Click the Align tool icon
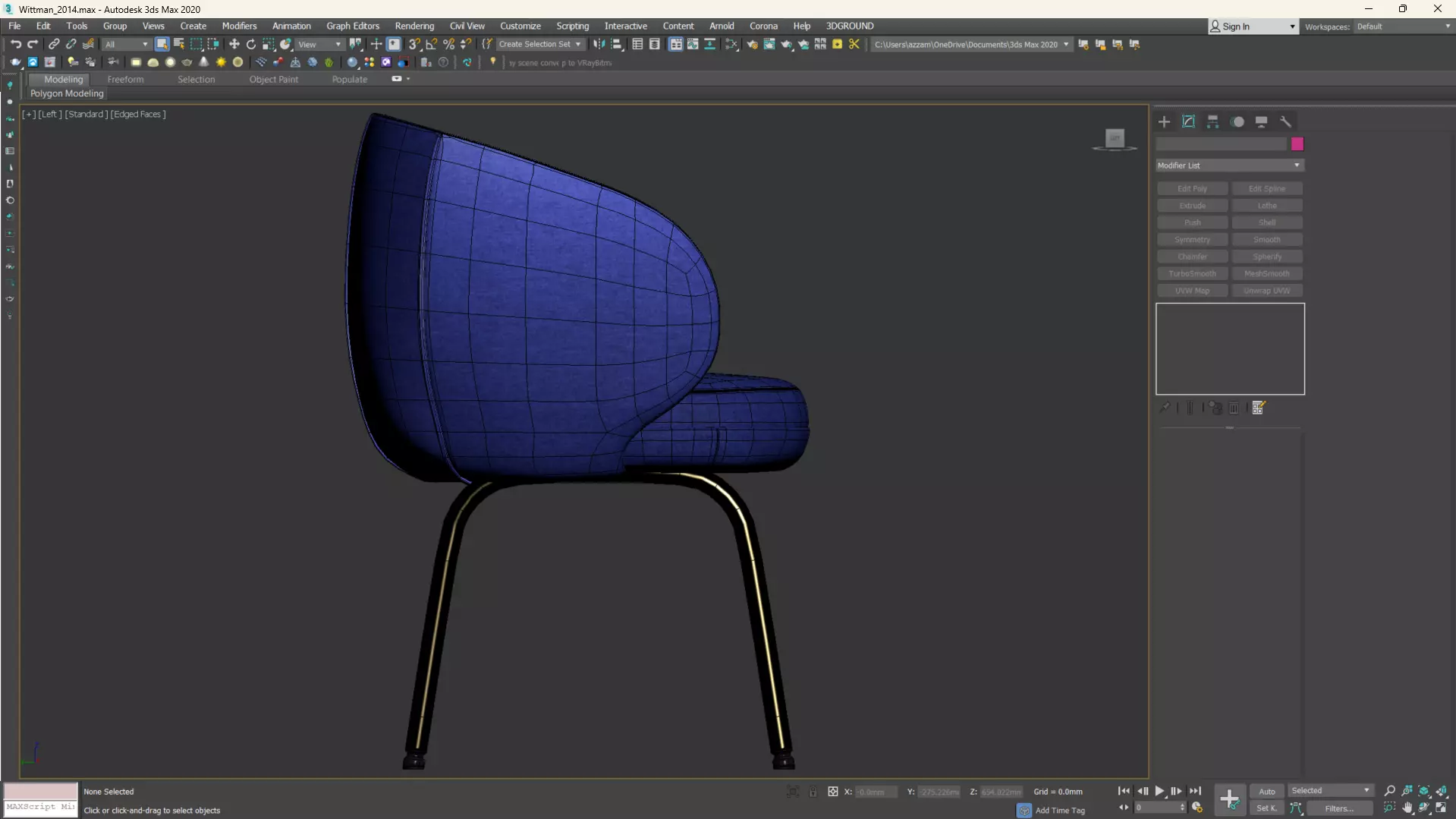The image size is (1456, 819). 617,44
